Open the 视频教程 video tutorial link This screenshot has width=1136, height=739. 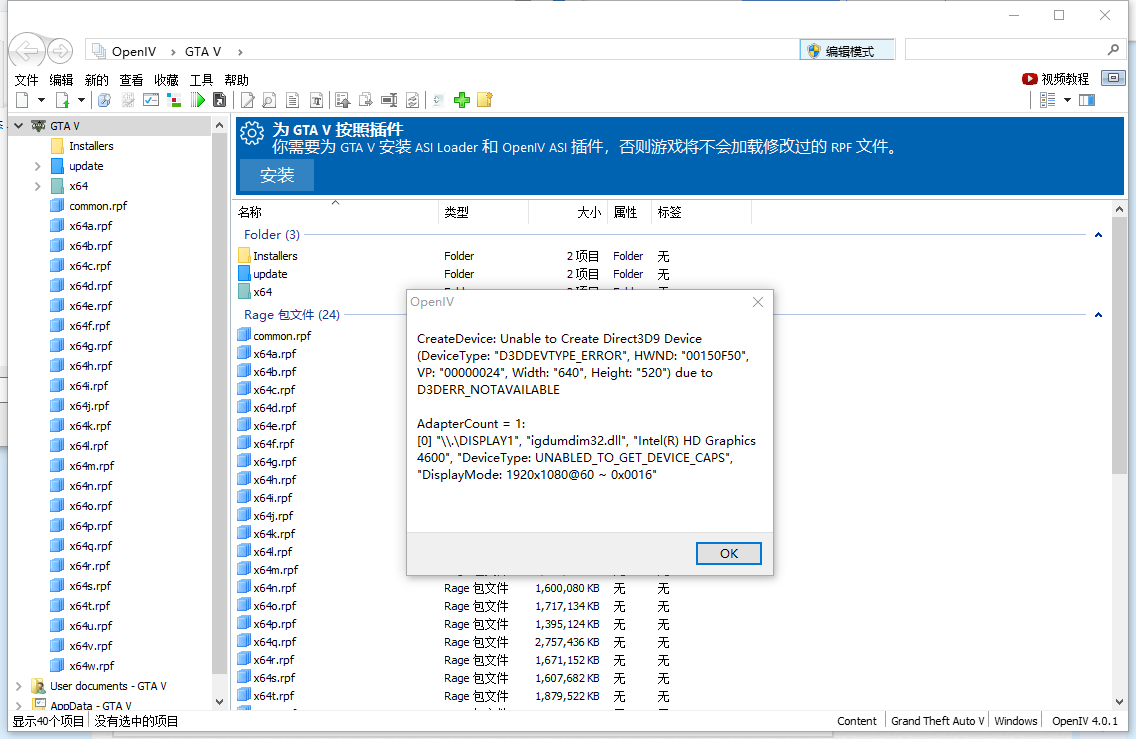click(x=1056, y=79)
